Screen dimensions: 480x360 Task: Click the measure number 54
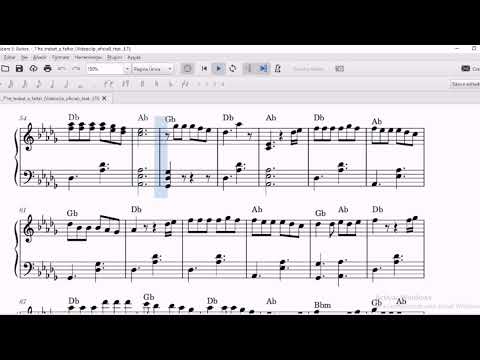click(x=23, y=118)
